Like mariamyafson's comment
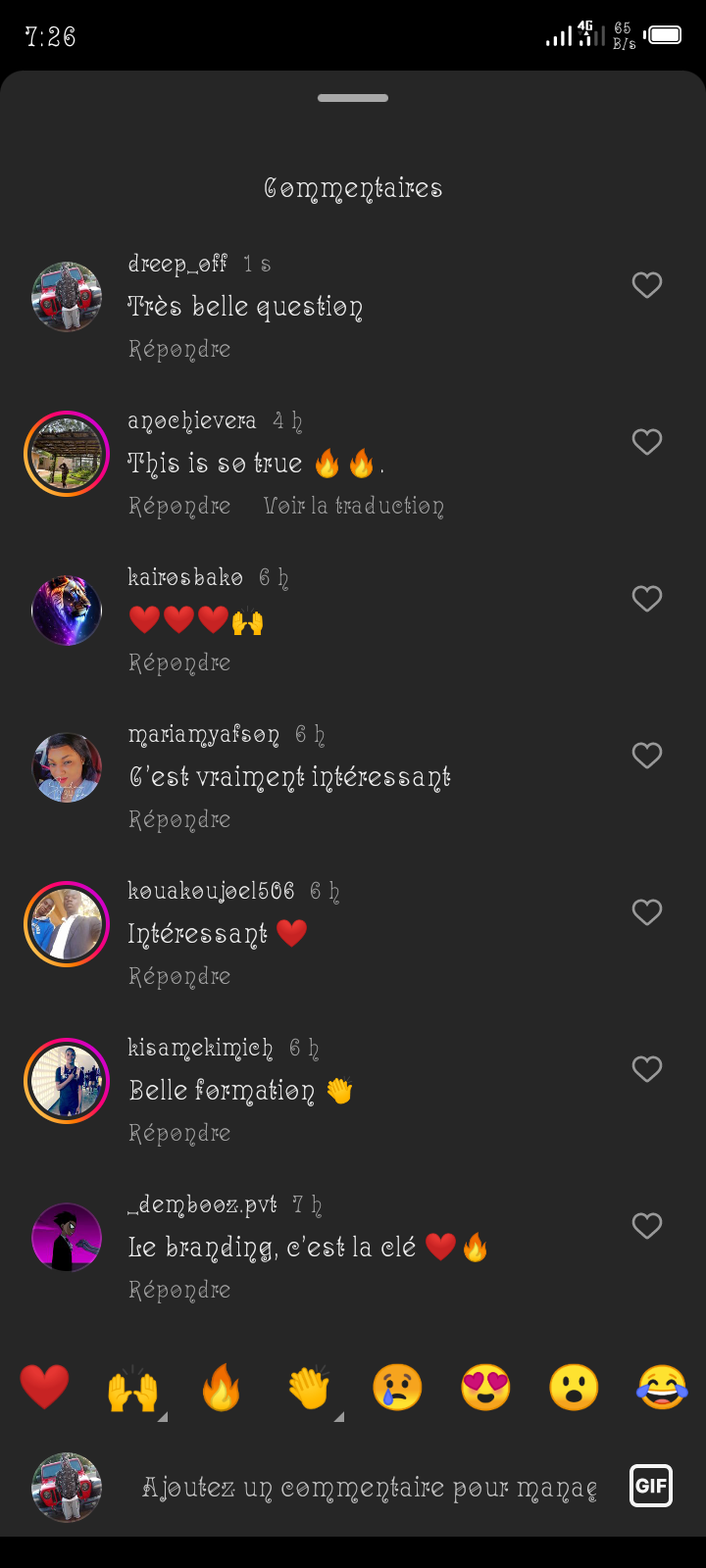This screenshot has width=706, height=1568. coord(647,756)
